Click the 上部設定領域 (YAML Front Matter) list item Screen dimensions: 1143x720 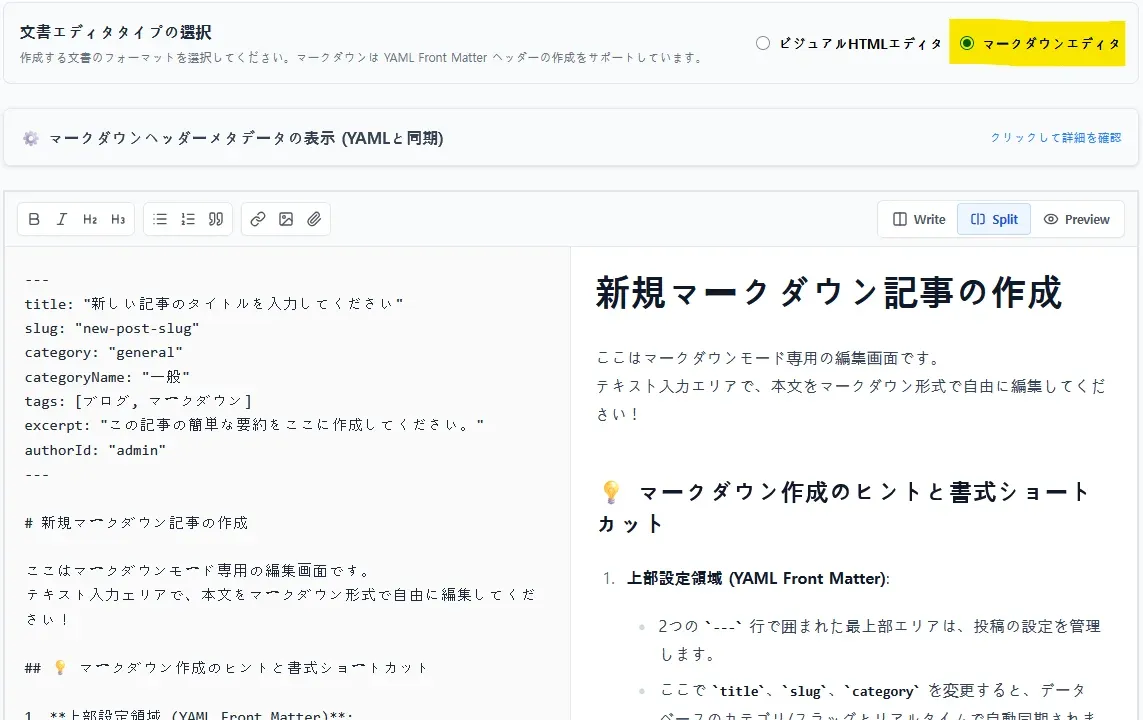pos(758,579)
